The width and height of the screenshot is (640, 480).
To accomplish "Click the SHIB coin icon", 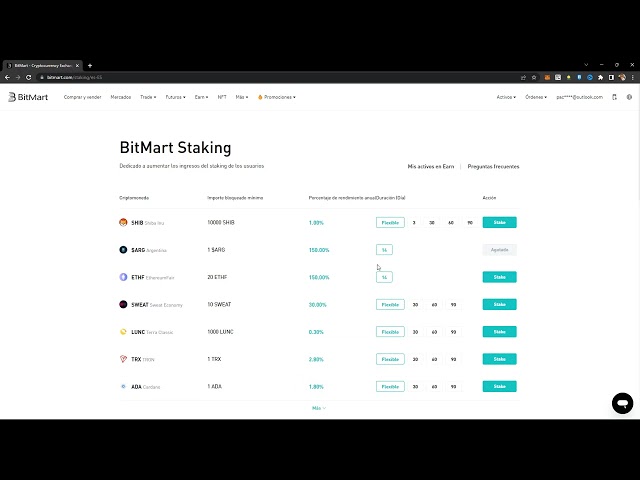I will pyautogui.click(x=123, y=222).
